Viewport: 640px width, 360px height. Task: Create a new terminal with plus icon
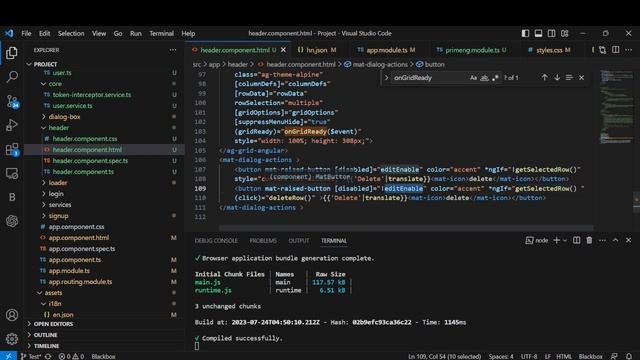click(556, 240)
